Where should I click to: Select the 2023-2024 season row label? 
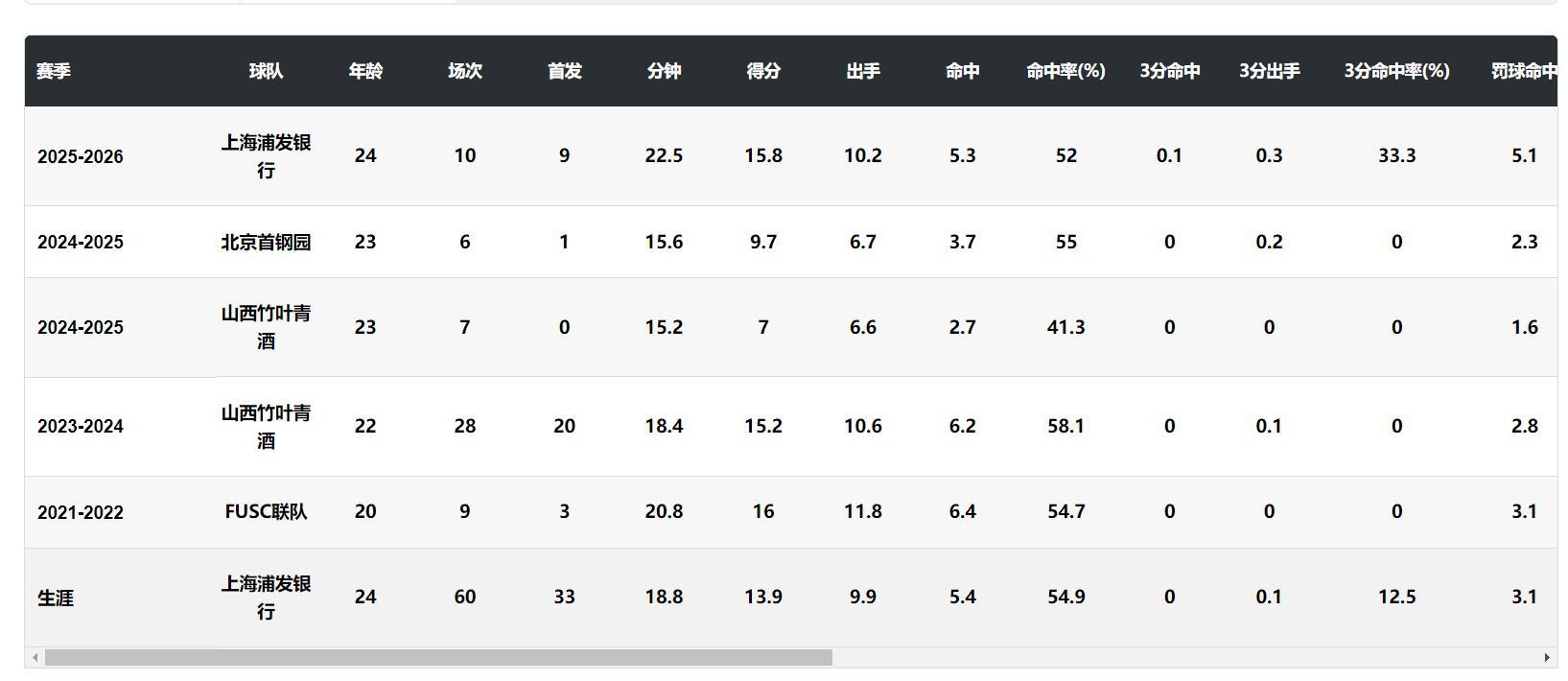click(81, 427)
